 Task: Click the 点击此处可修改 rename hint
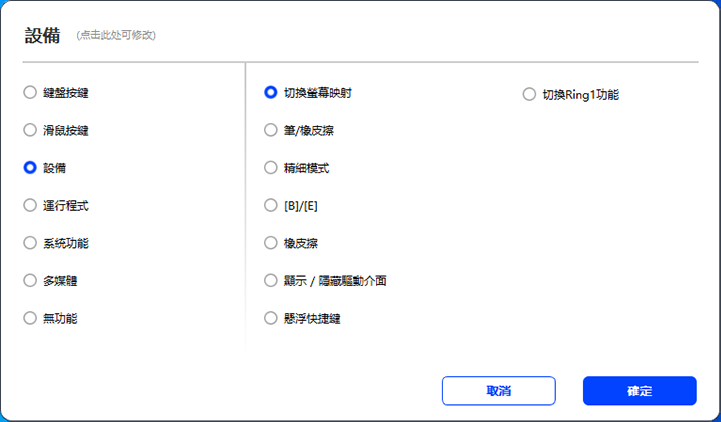pyautogui.click(x=116, y=36)
